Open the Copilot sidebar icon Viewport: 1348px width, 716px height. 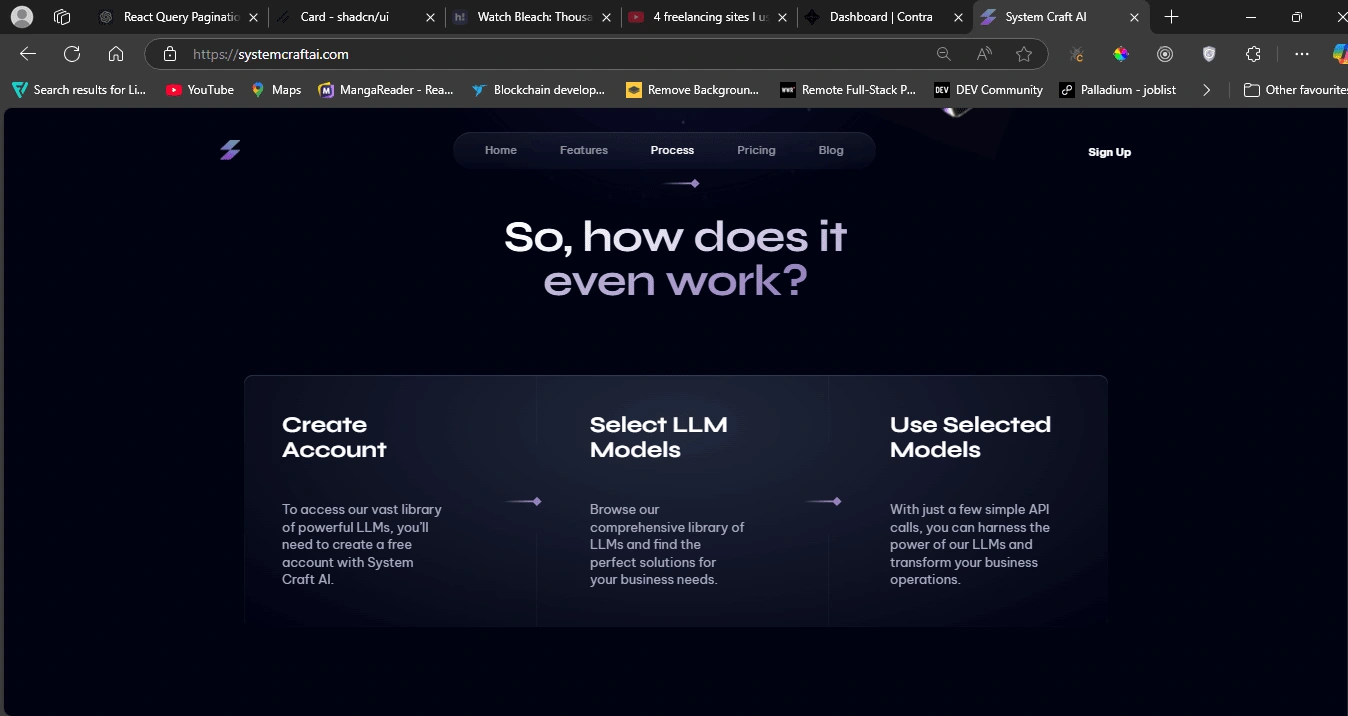pos(1340,54)
